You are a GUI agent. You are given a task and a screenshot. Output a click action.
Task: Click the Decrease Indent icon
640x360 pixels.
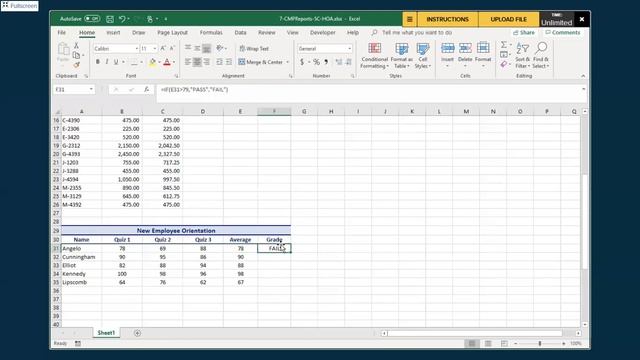coord(220,62)
